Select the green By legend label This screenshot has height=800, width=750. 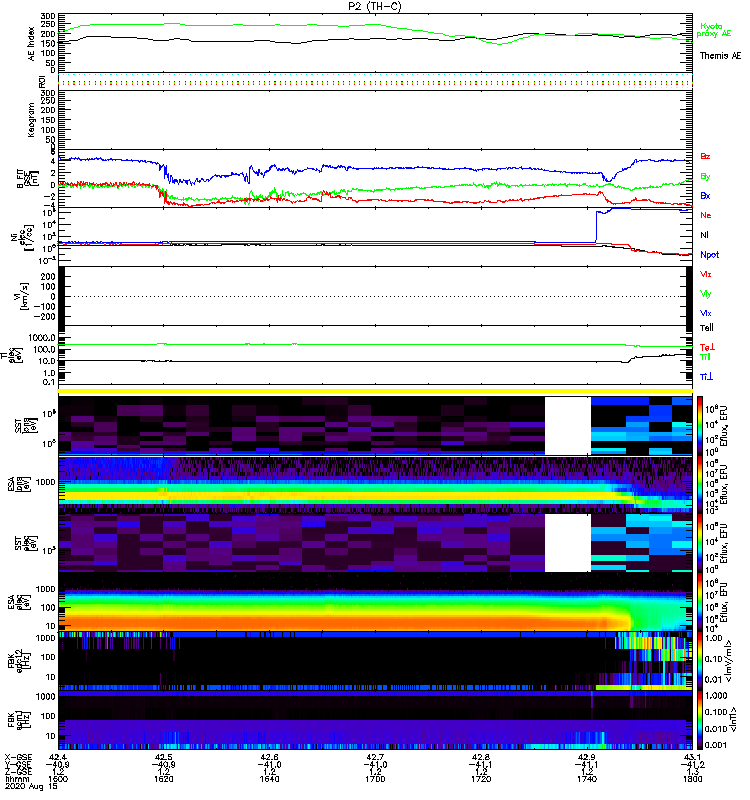tap(705, 177)
